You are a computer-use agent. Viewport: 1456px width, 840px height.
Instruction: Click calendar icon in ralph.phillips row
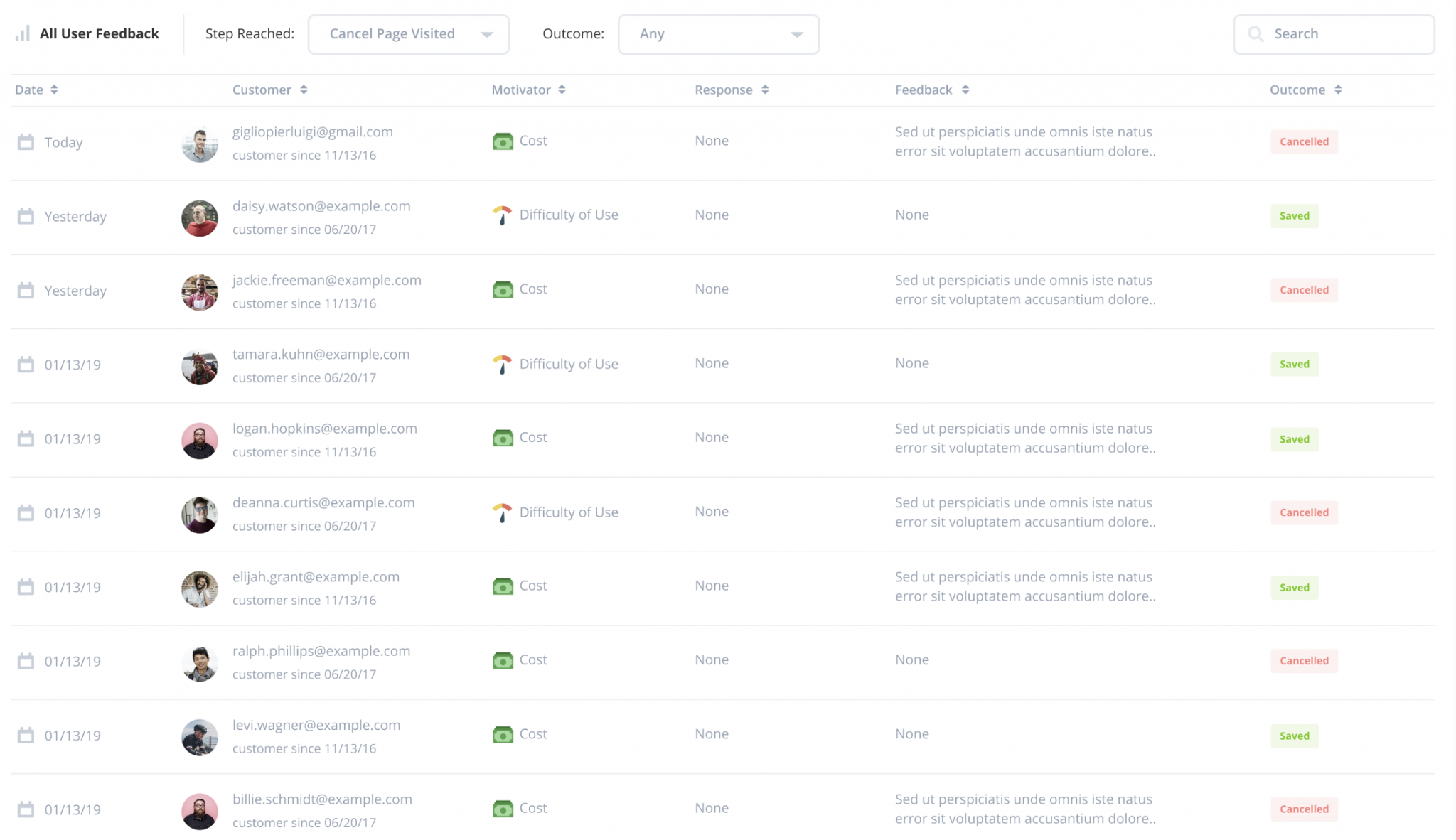26,661
